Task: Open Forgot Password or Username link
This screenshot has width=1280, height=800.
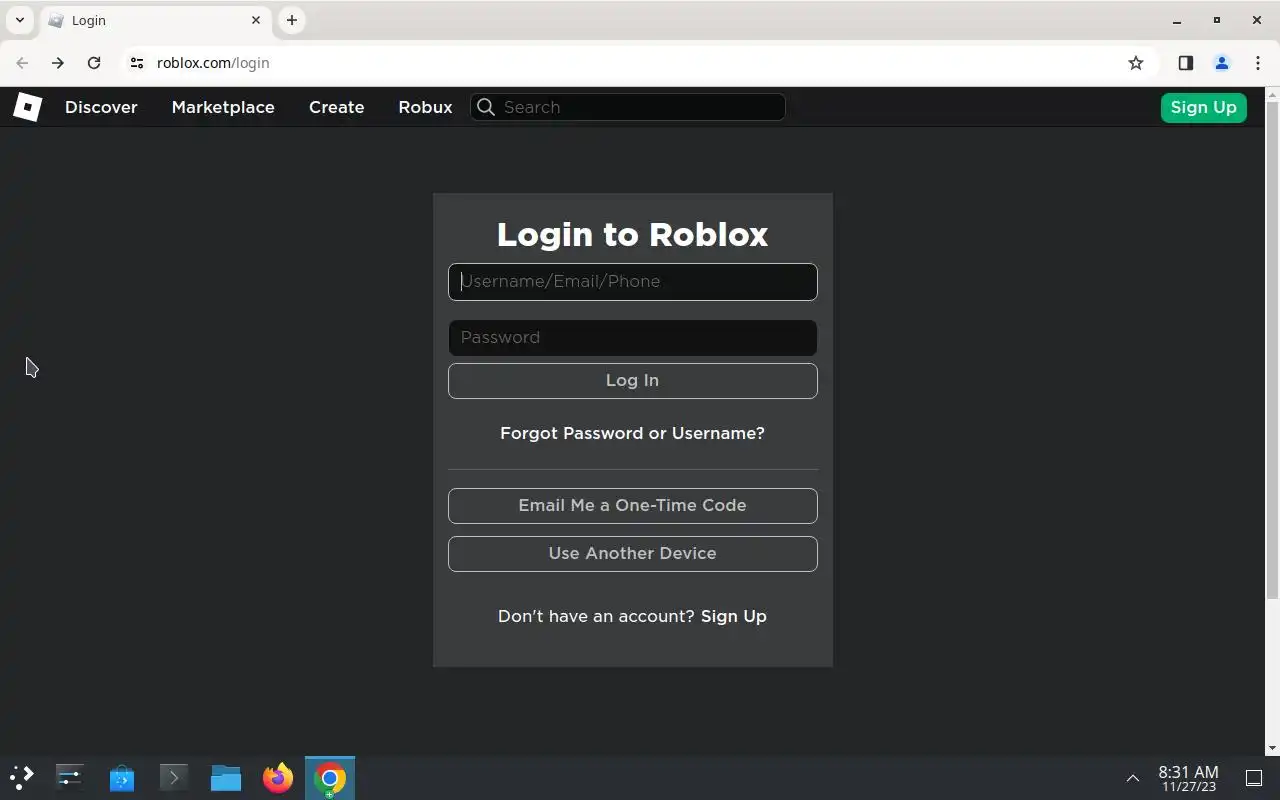Action: 632,433
